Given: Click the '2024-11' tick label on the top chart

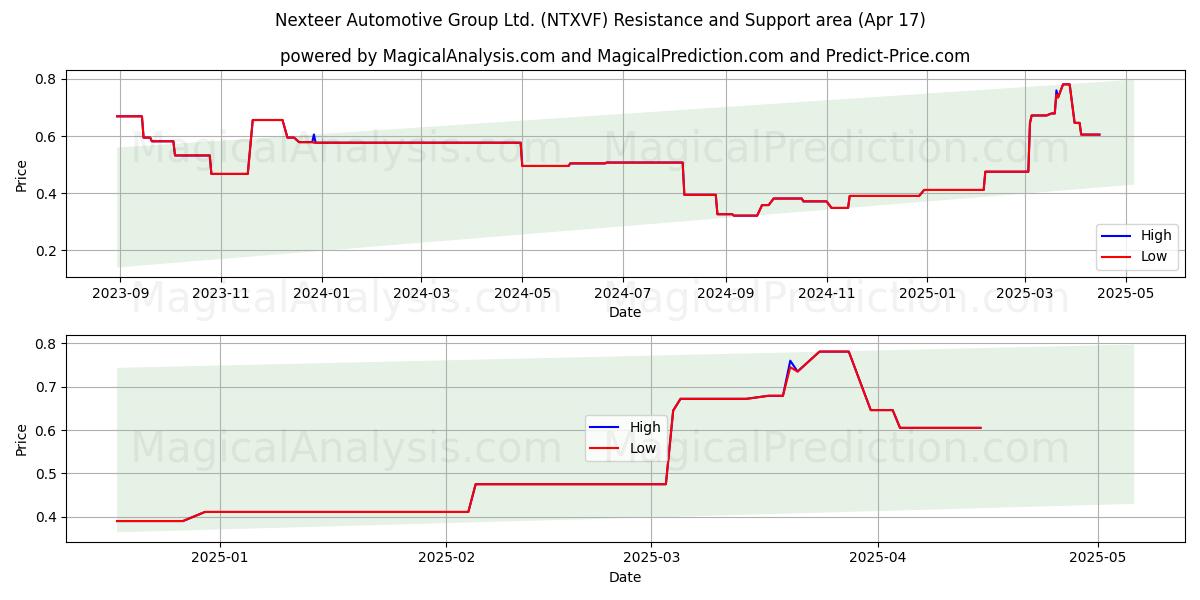Looking at the screenshot, I should 825,294.
